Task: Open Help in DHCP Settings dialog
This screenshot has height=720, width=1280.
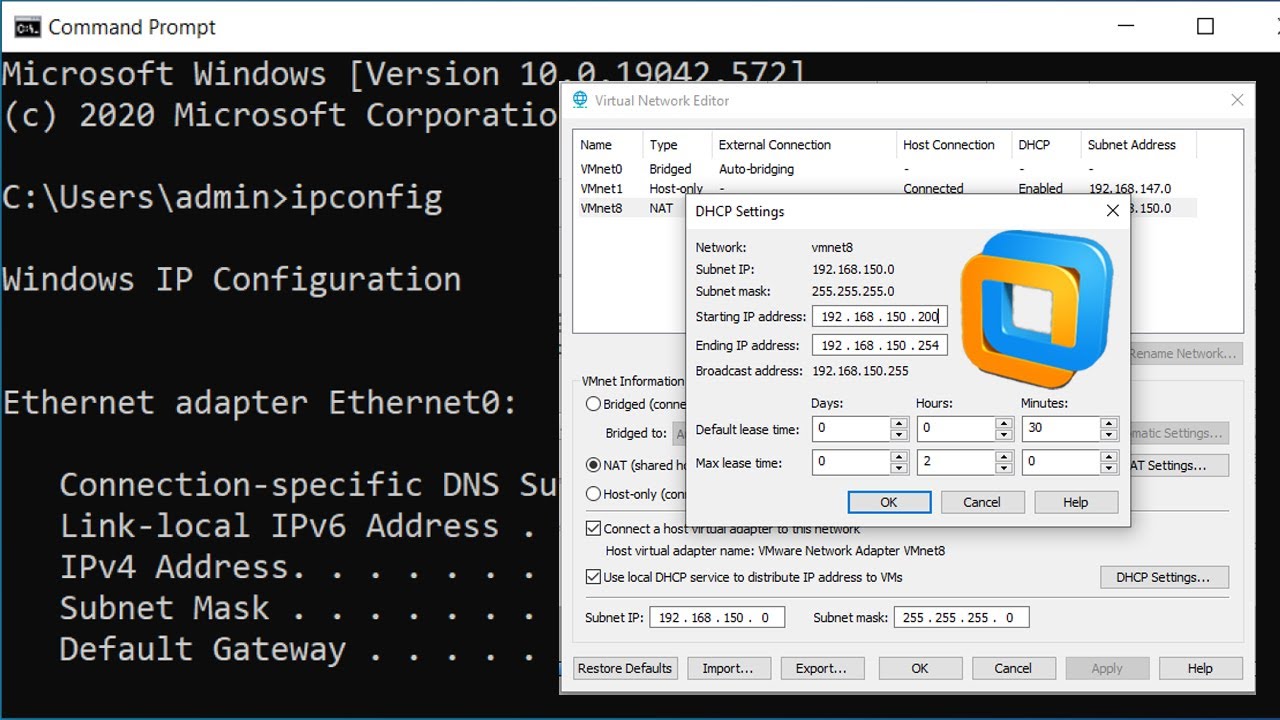Action: 1076,502
